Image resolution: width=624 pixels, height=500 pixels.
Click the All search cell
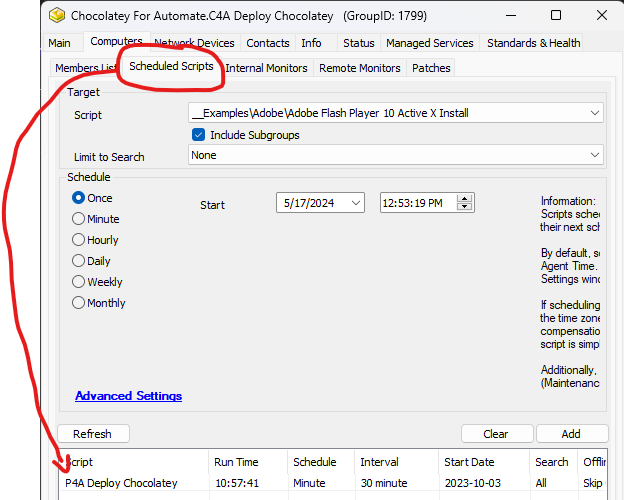[541, 483]
